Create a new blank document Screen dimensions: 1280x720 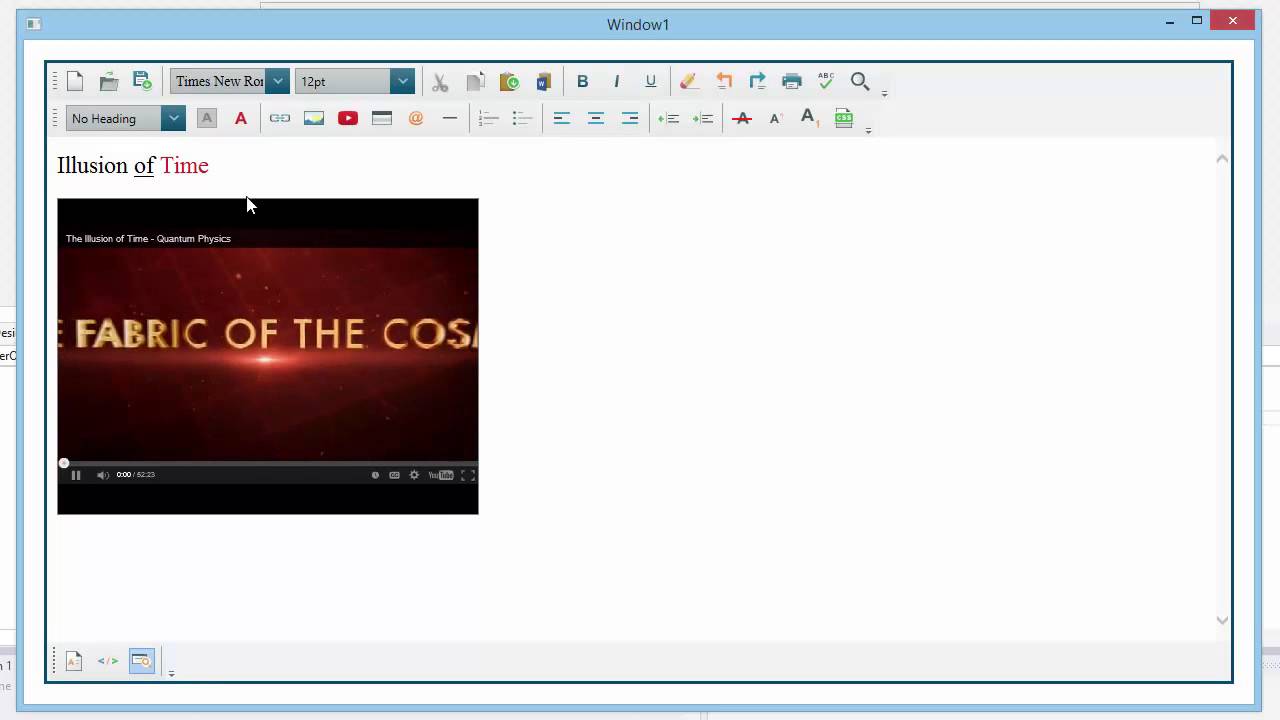click(x=75, y=81)
